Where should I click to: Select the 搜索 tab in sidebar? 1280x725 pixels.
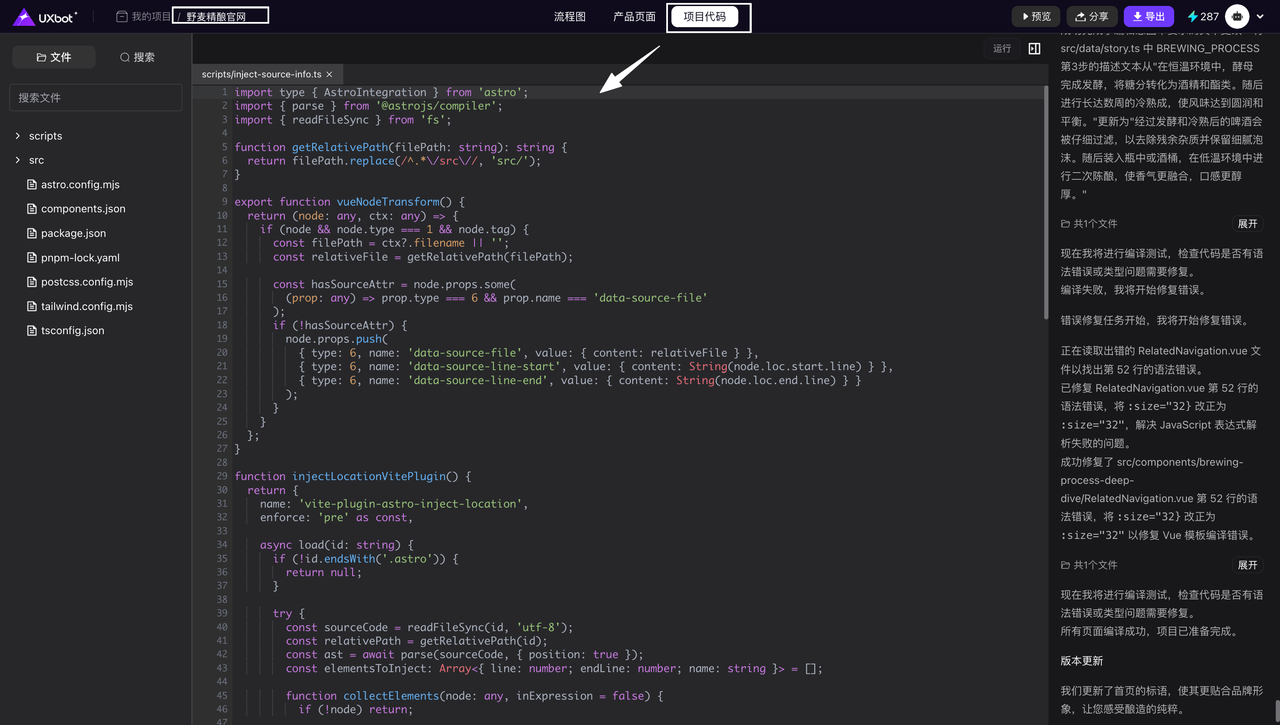coord(137,57)
